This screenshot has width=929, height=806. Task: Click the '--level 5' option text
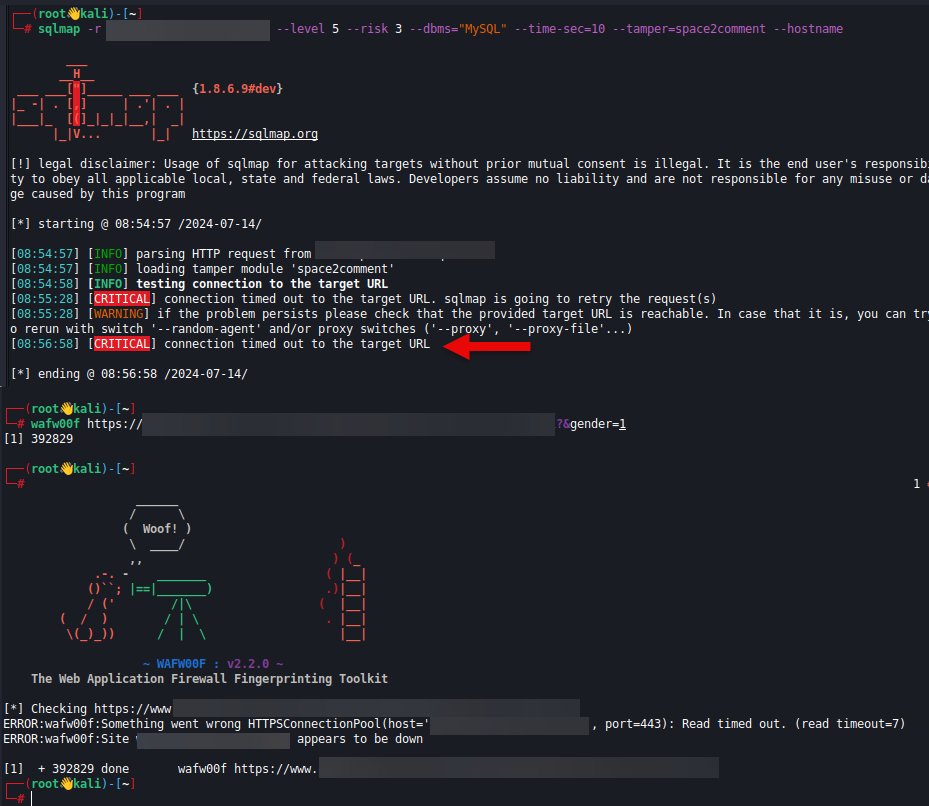click(x=308, y=28)
